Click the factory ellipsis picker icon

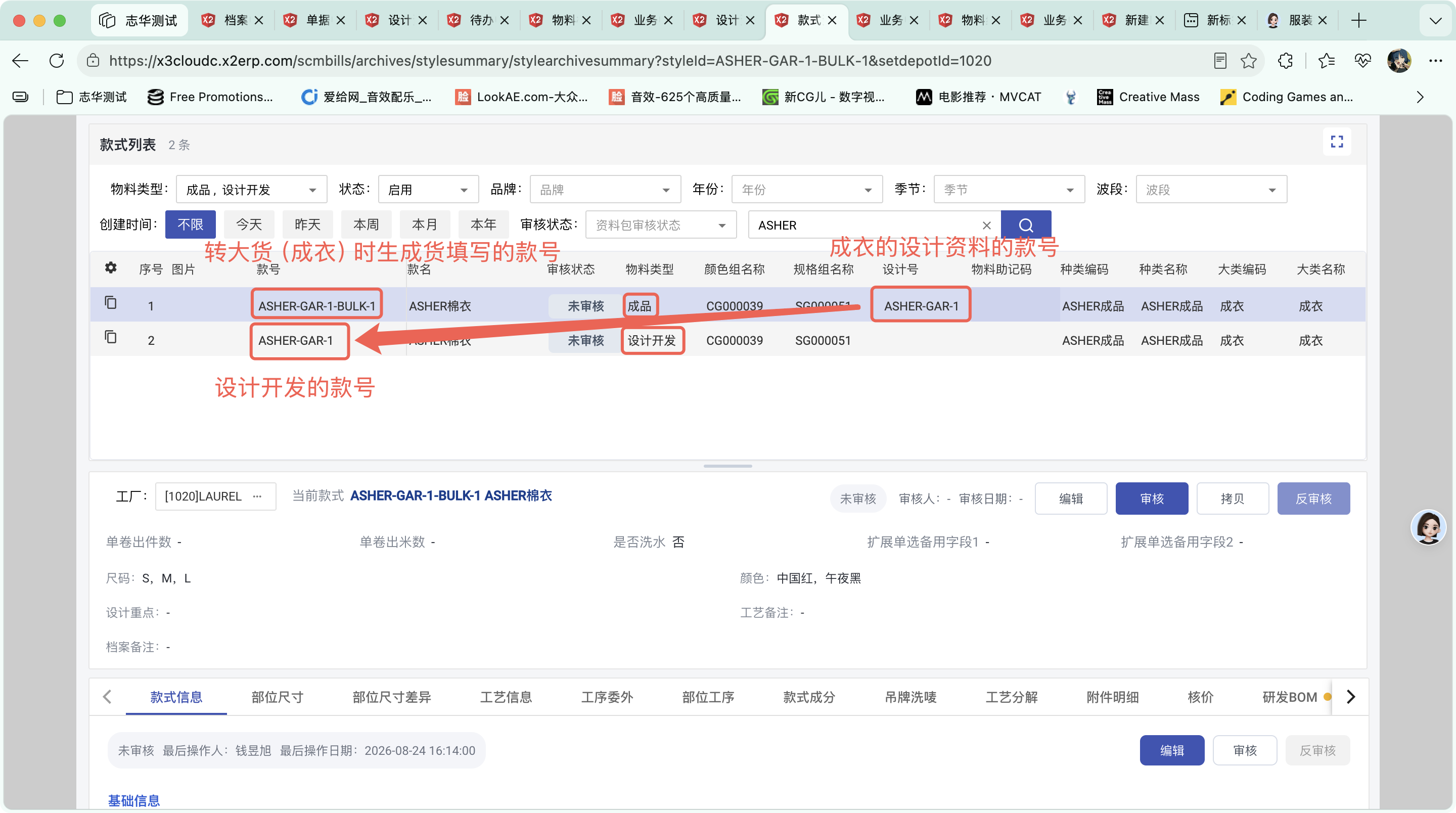257,496
